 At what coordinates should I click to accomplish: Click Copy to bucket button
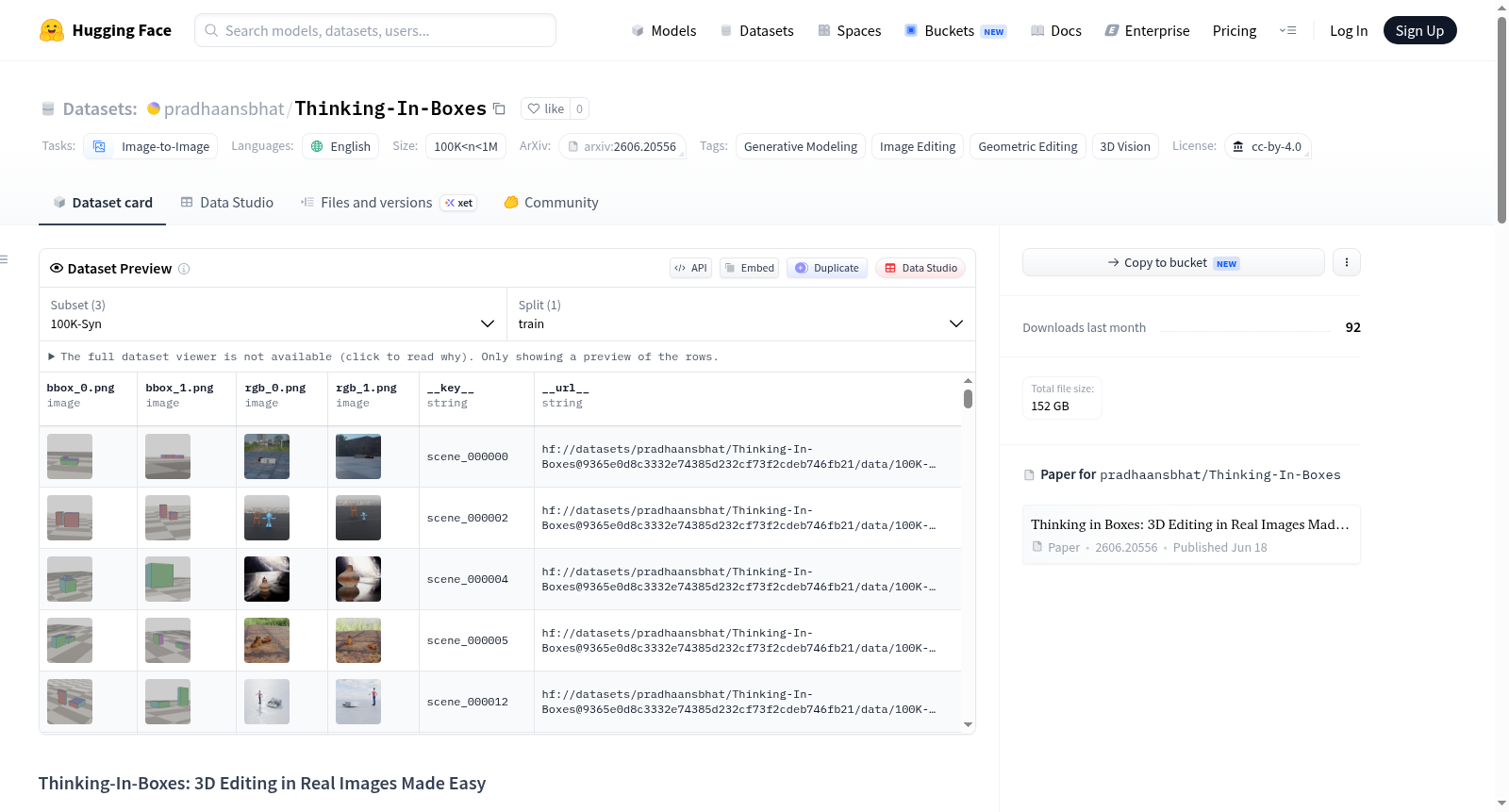click(1173, 262)
